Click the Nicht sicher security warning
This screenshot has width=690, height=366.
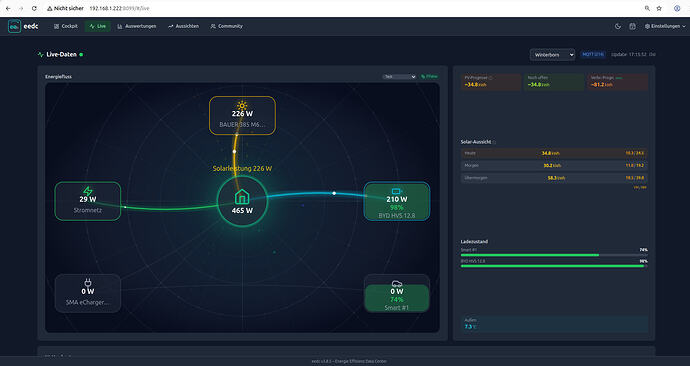[65, 8]
